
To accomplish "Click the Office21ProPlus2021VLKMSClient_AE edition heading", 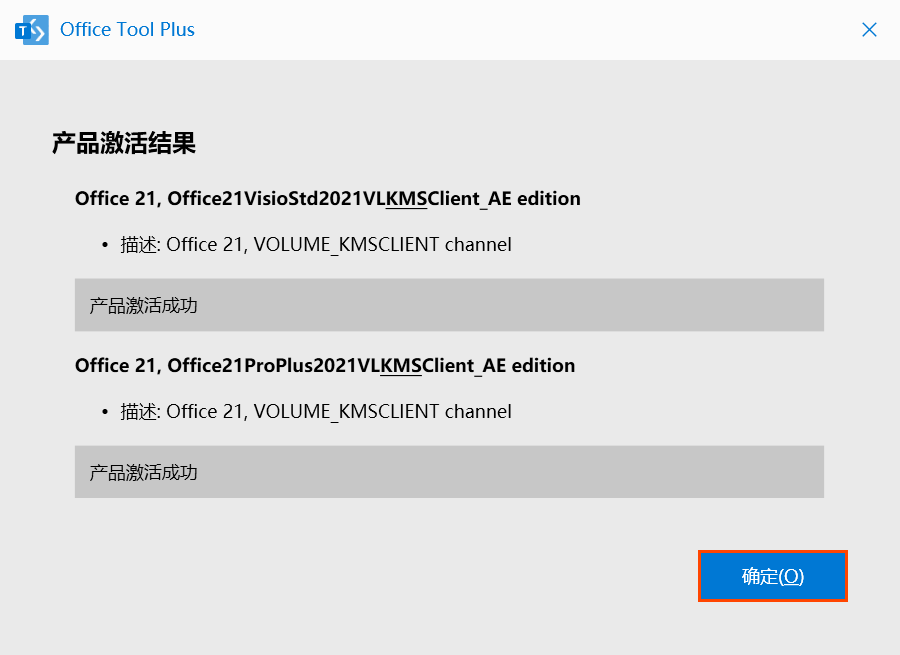I will click(x=325, y=366).
